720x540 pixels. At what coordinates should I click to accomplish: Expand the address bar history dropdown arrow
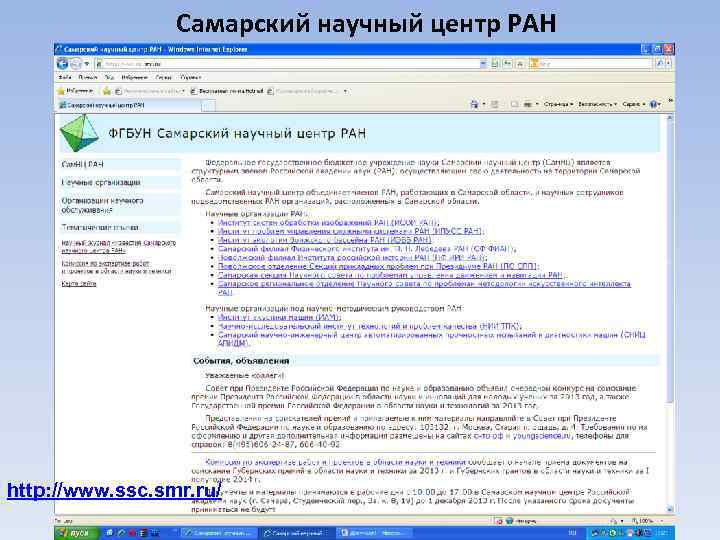[483, 64]
